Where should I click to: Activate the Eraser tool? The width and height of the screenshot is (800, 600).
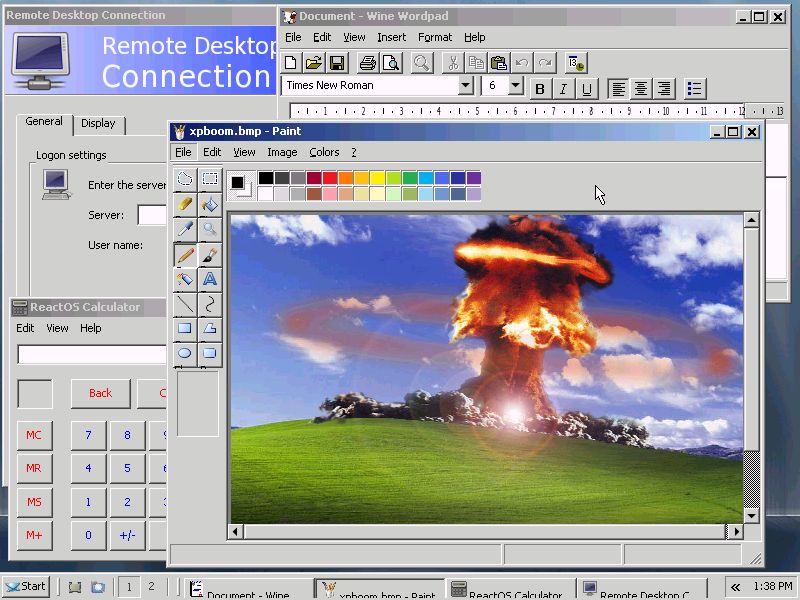pyautogui.click(x=184, y=203)
